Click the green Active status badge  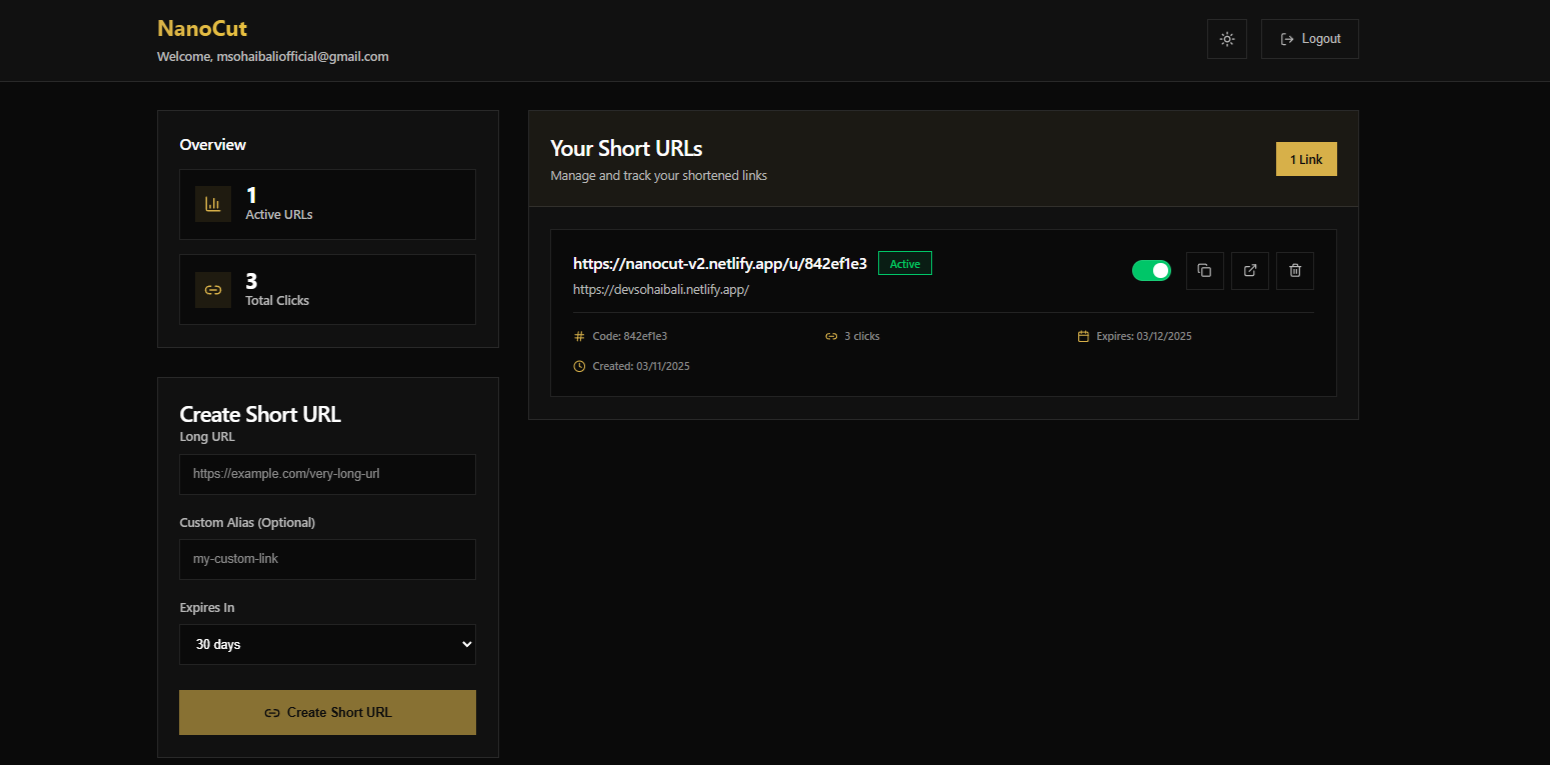point(905,264)
